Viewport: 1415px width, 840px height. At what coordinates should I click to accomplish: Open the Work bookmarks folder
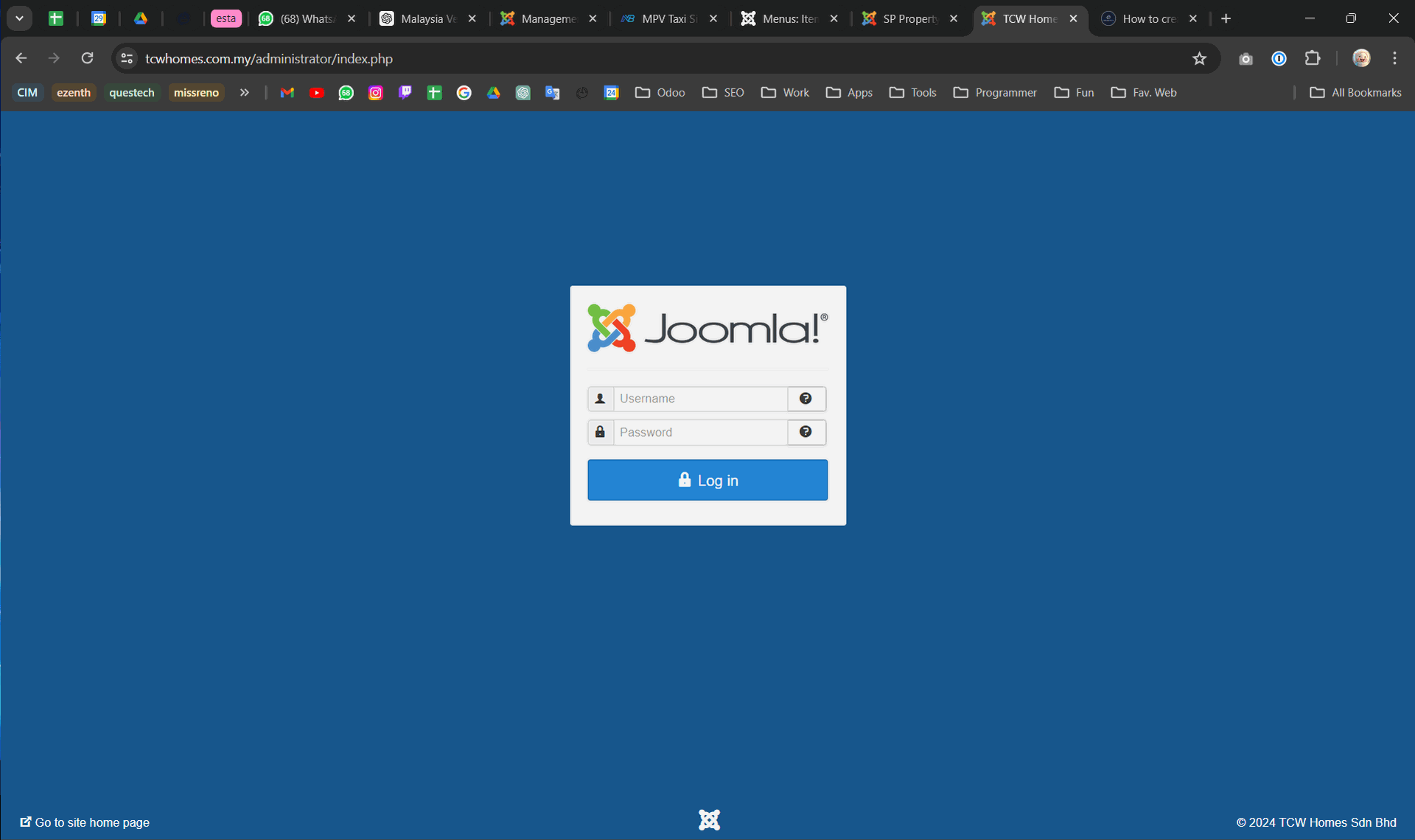click(x=786, y=92)
